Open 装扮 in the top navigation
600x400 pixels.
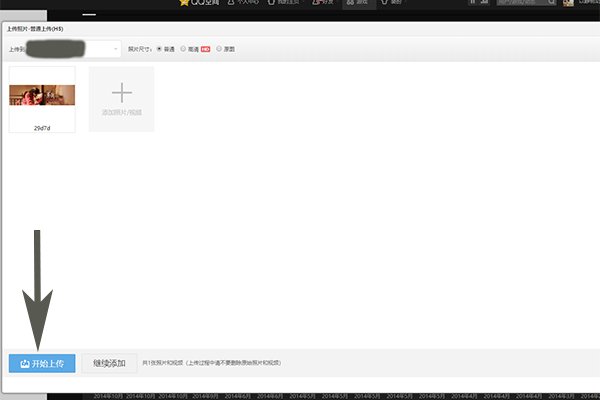pos(391,2)
